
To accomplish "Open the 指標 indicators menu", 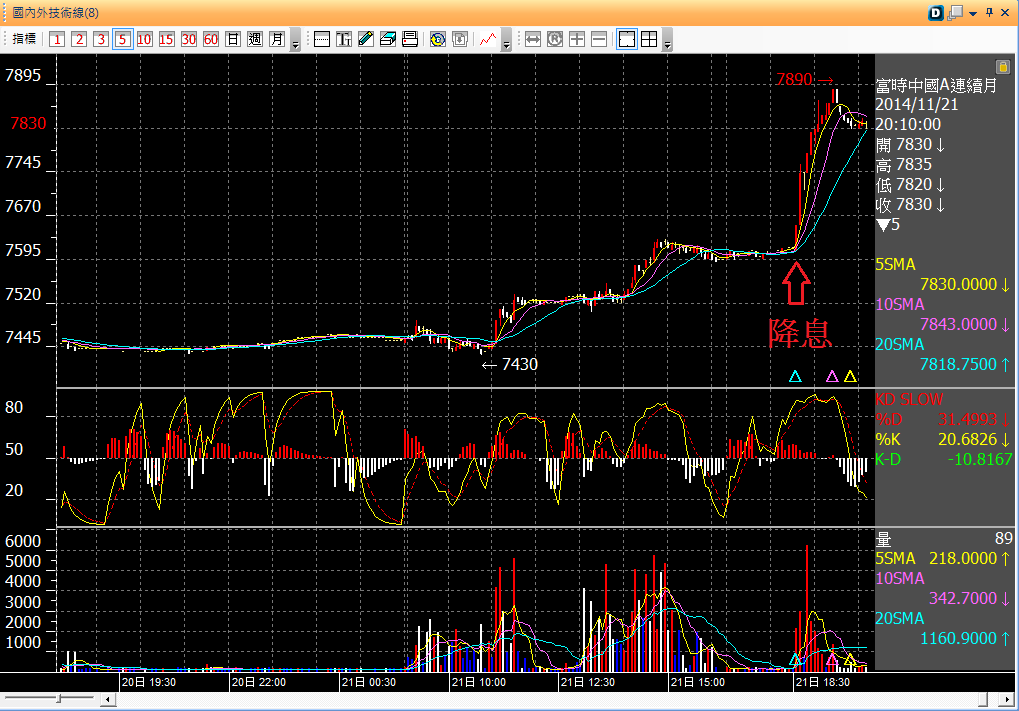I will click(24, 40).
